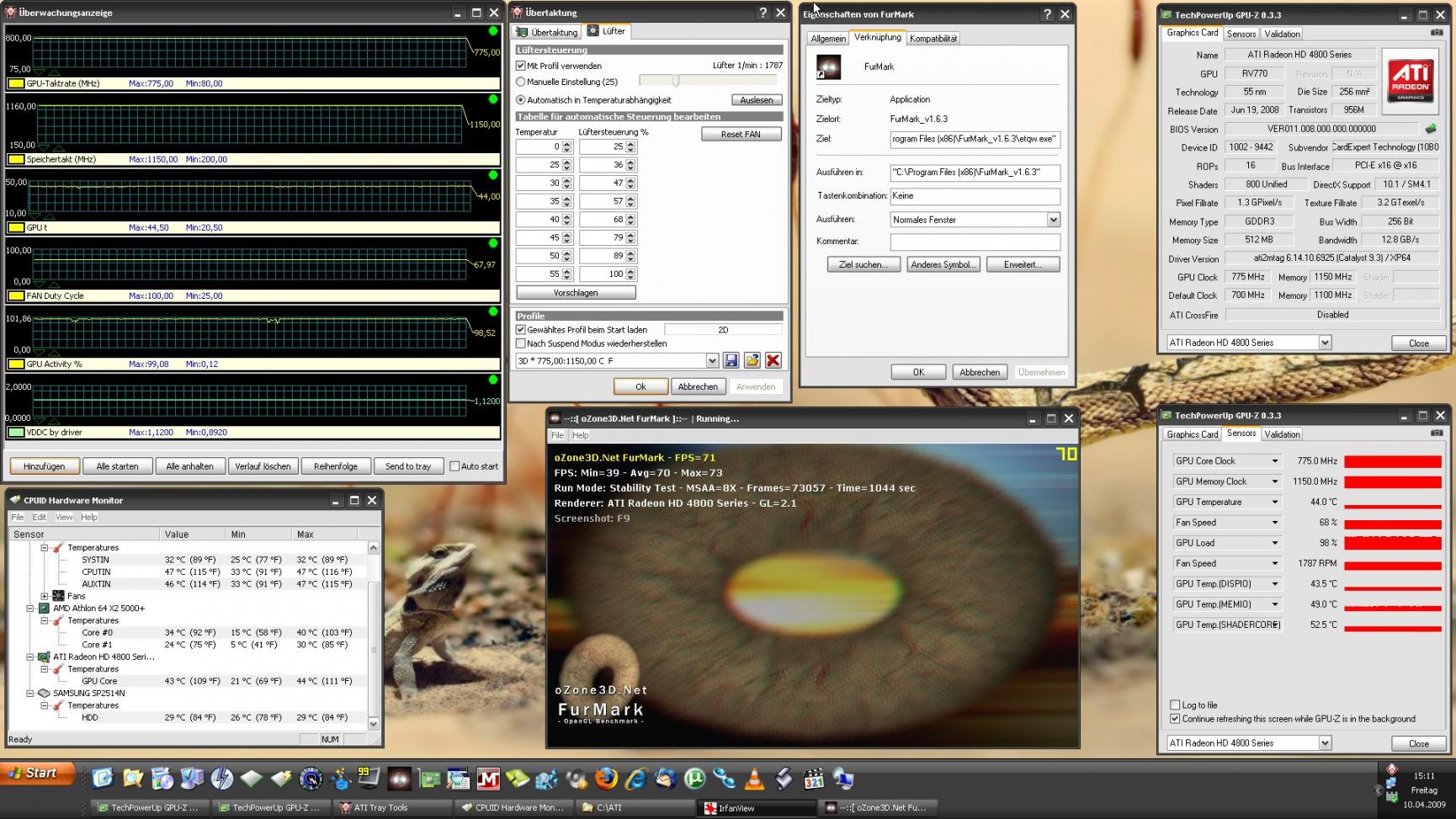The width and height of the screenshot is (1456, 819).
Task: Click the green swatch beside VDDC by driver
Action: (x=16, y=433)
